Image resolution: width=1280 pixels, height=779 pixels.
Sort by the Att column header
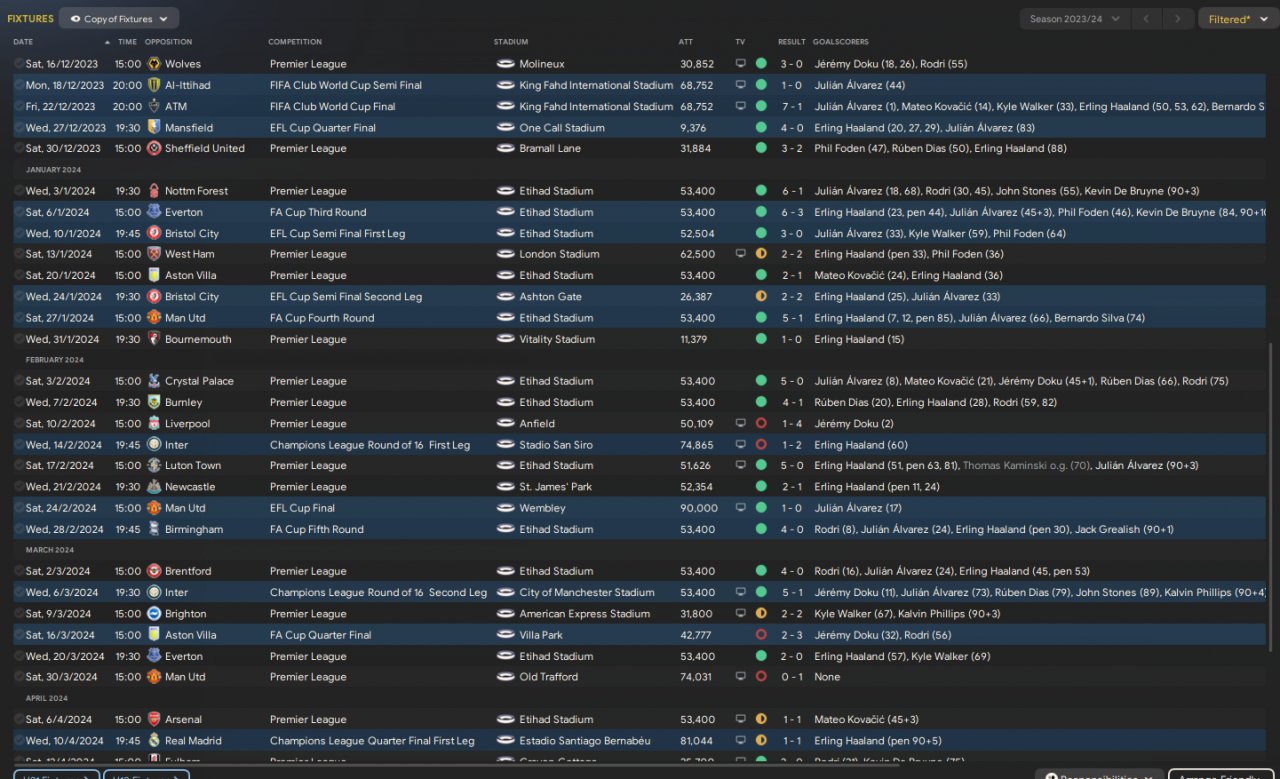[x=686, y=42]
